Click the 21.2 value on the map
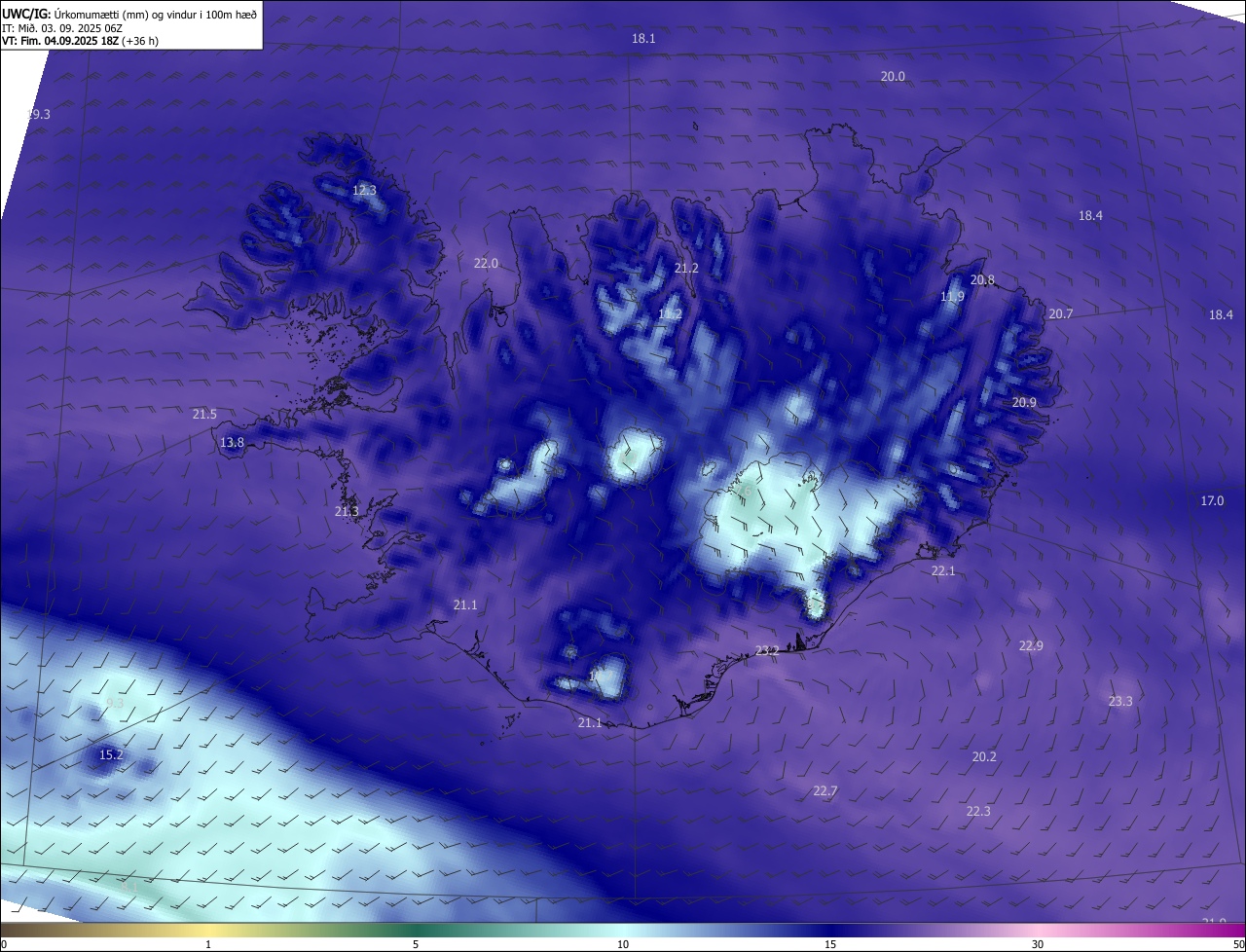The image size is (1246, 952). point(687,269)
